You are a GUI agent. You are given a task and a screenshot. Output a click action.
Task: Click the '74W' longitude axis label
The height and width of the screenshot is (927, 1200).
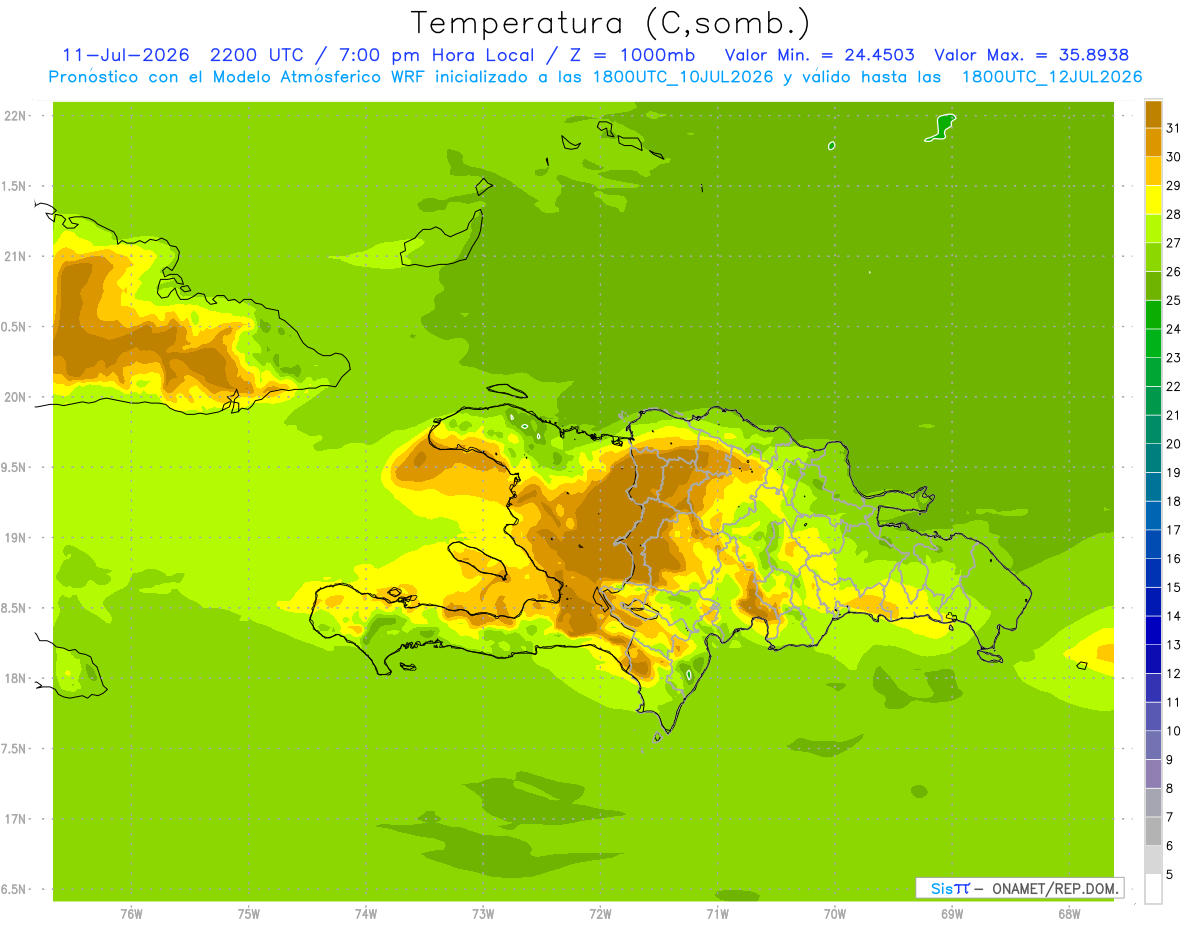366,914
